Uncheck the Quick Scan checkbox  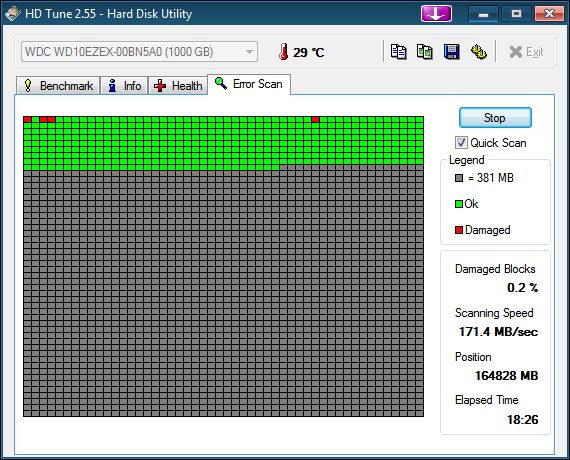point(461,143)
